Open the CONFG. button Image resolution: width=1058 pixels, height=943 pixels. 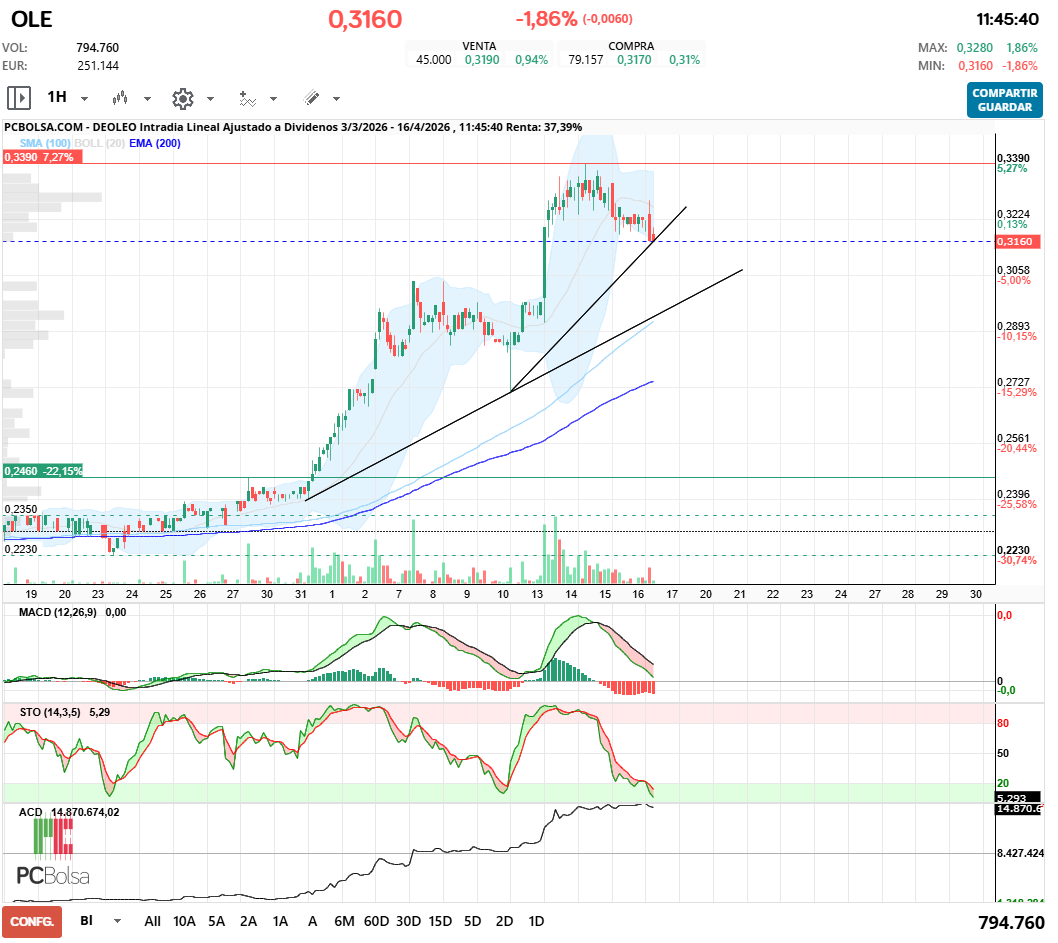click(31, 921)
